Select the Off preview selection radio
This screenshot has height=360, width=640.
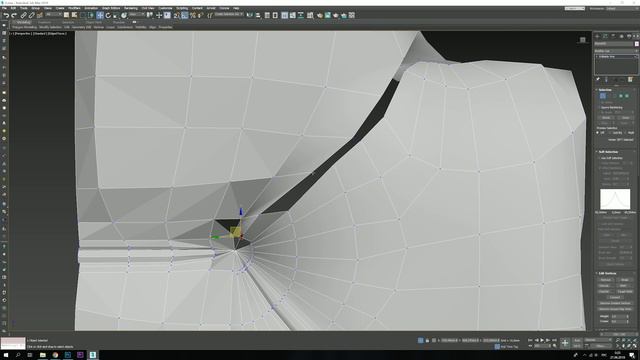tap(598, 133)
